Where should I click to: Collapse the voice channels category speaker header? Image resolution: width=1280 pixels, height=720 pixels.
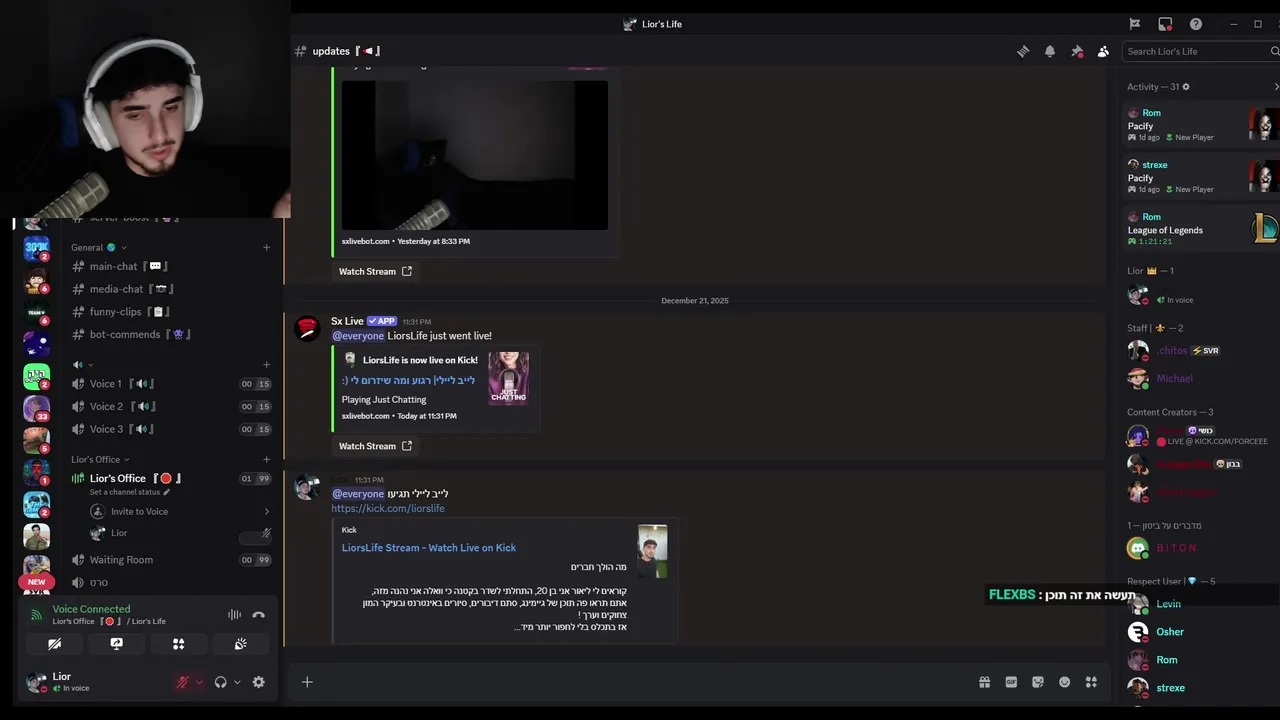pos(82,365)
